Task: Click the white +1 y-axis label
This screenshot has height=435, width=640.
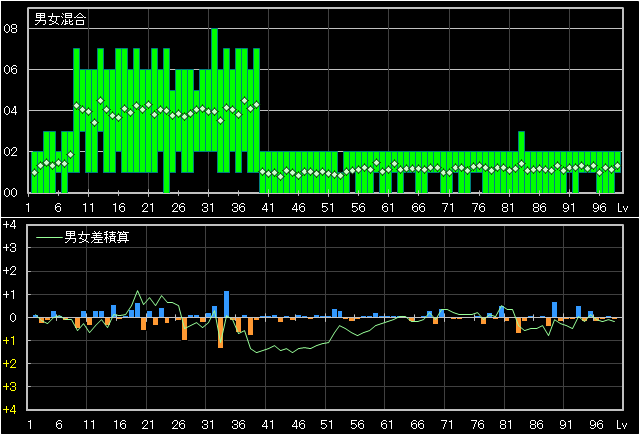Action: tap(9, 294)
